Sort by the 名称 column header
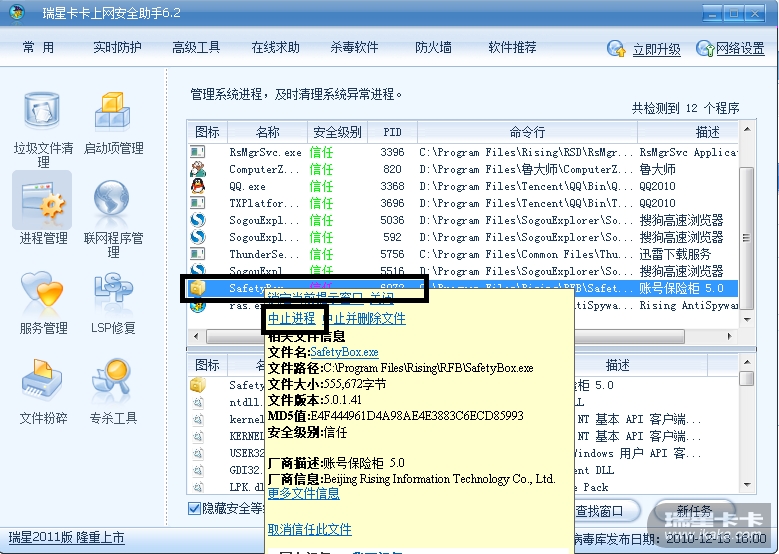Viewport: 779px width, 554px height. (x=267, y=132)
